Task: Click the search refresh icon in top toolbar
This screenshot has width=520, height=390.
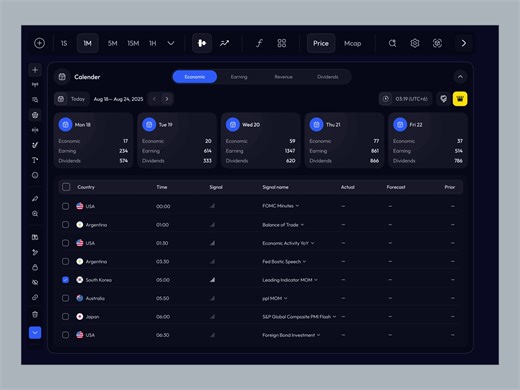Action: point(392,43)
